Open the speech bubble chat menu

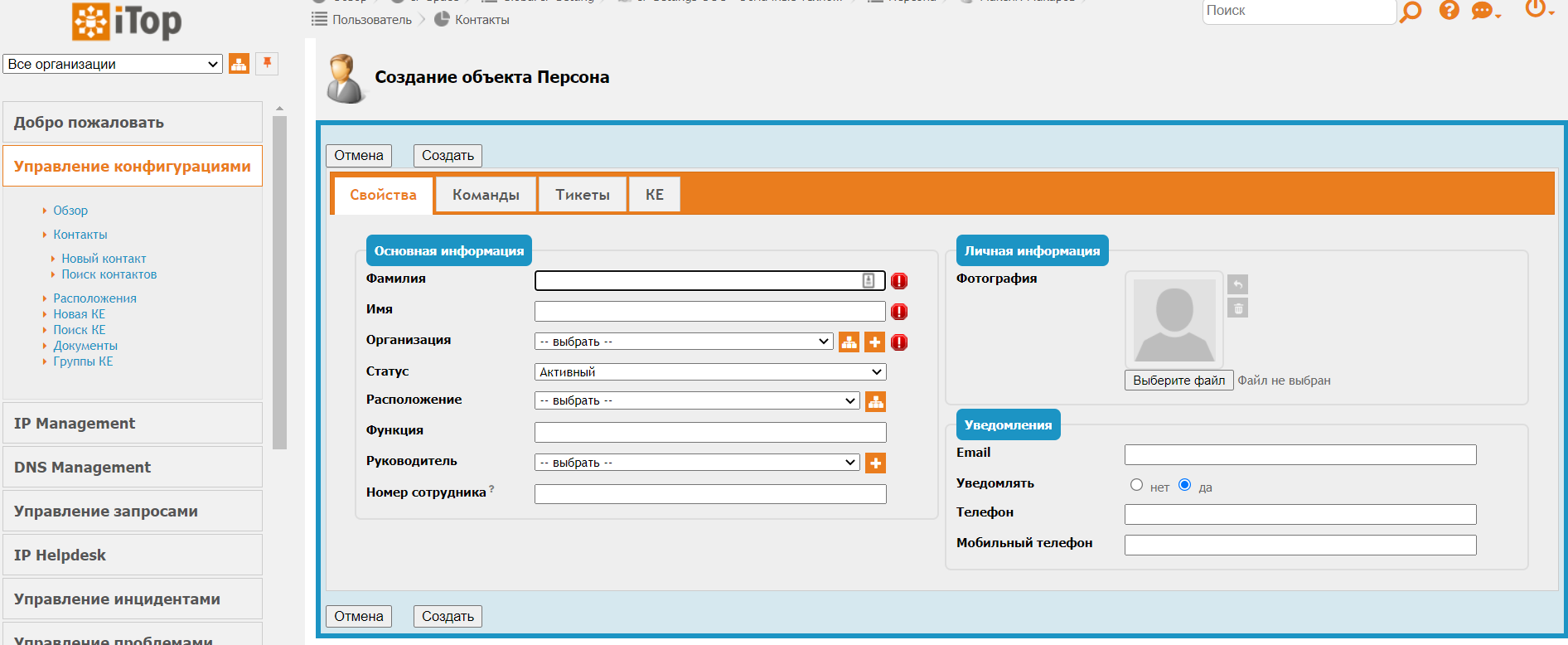coord(1485,11)
